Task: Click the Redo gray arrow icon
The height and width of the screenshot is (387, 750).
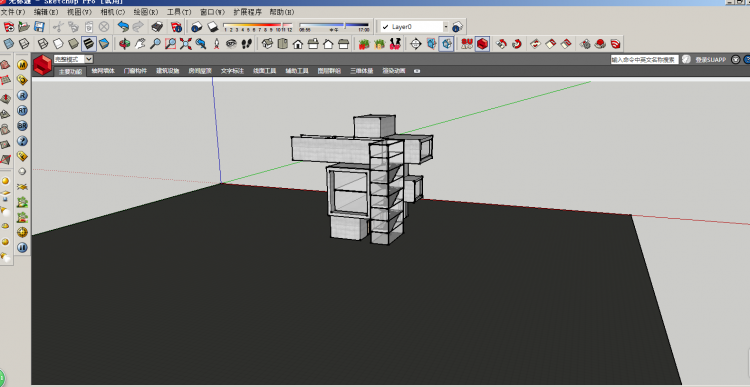Action: point(138,27)
